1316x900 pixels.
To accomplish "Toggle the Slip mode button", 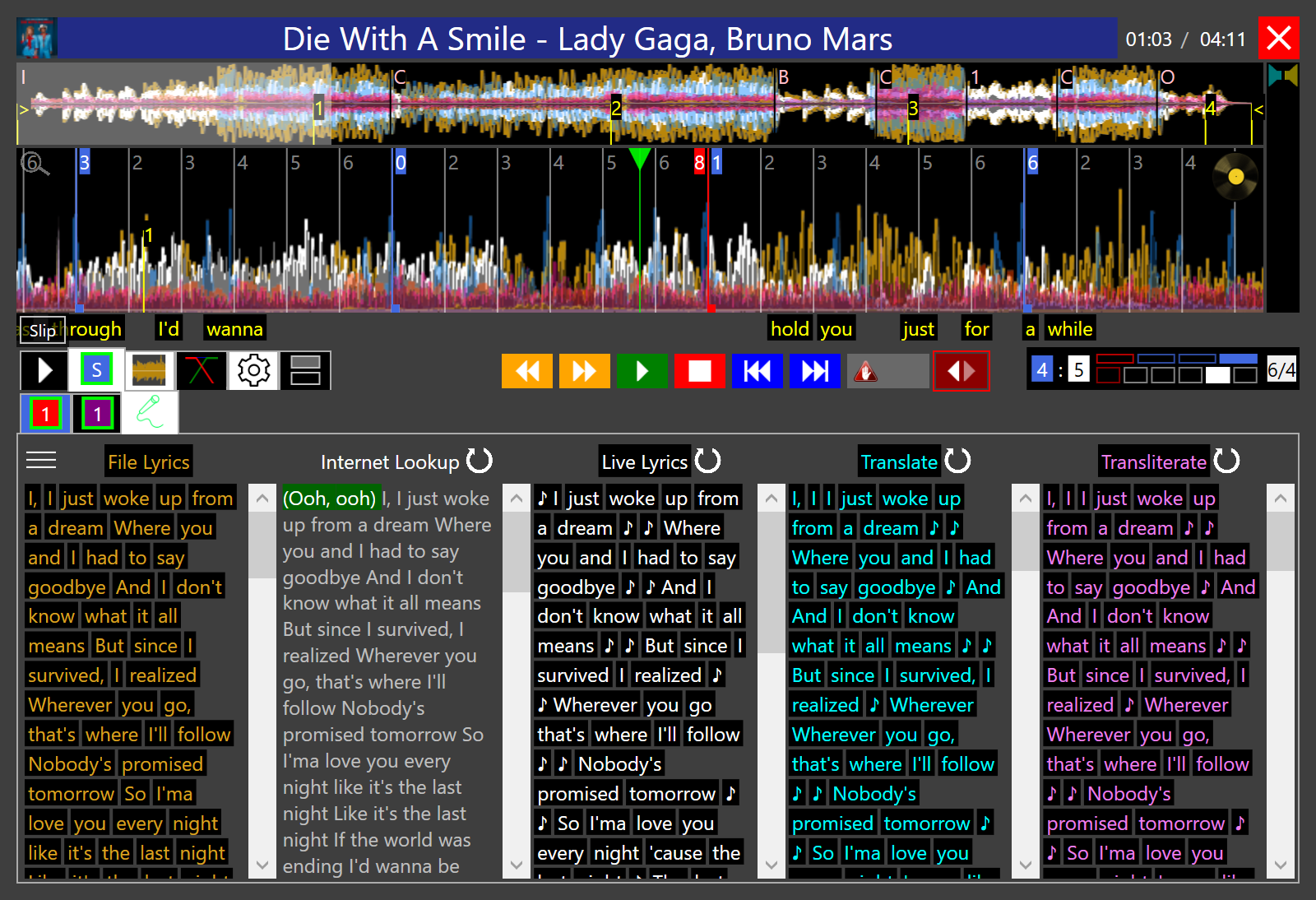I will pos(42,331).
